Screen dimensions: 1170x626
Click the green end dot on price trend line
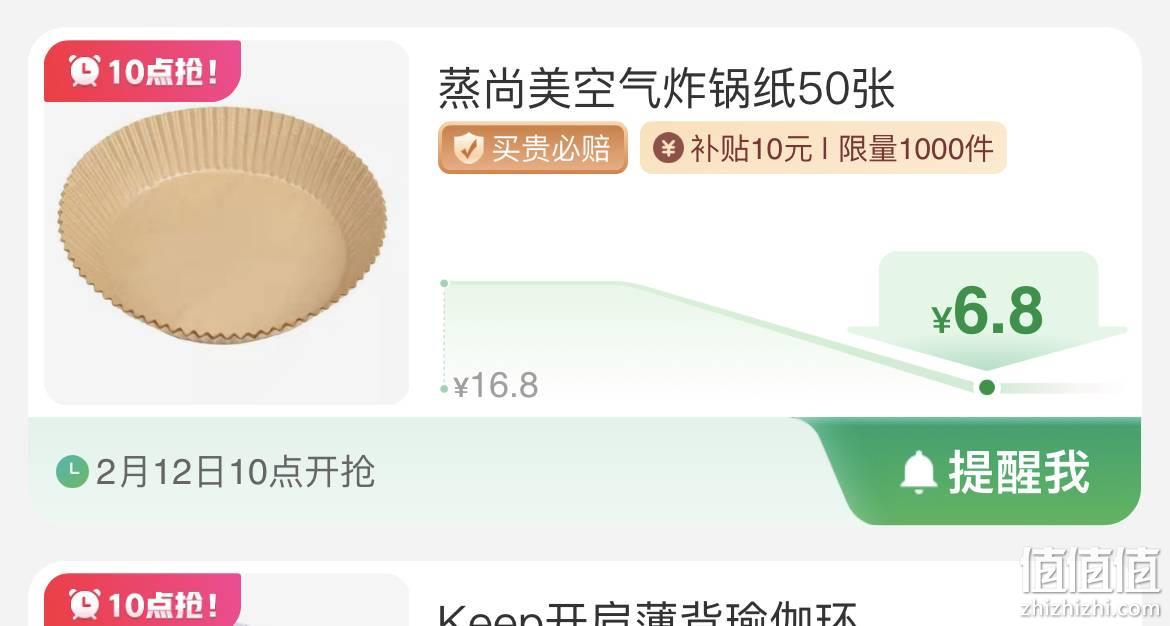coord(986,387)
